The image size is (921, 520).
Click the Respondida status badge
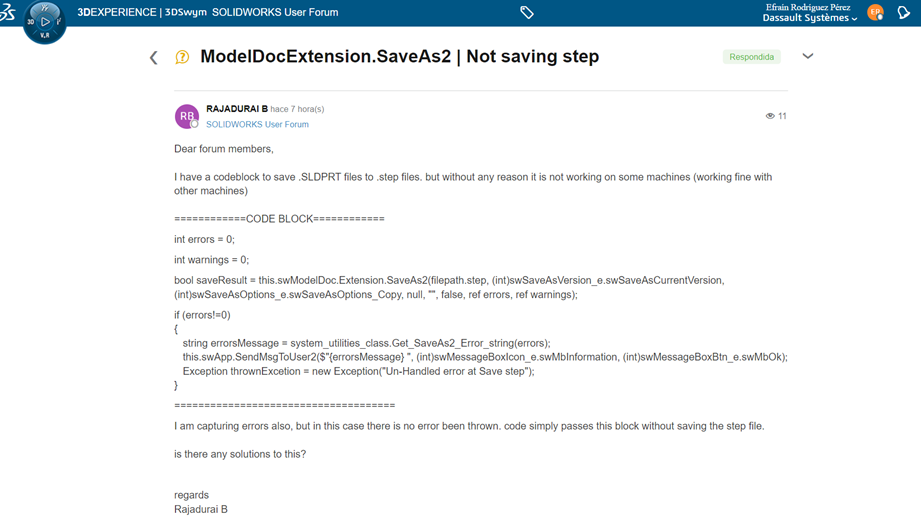coord(751,57)
